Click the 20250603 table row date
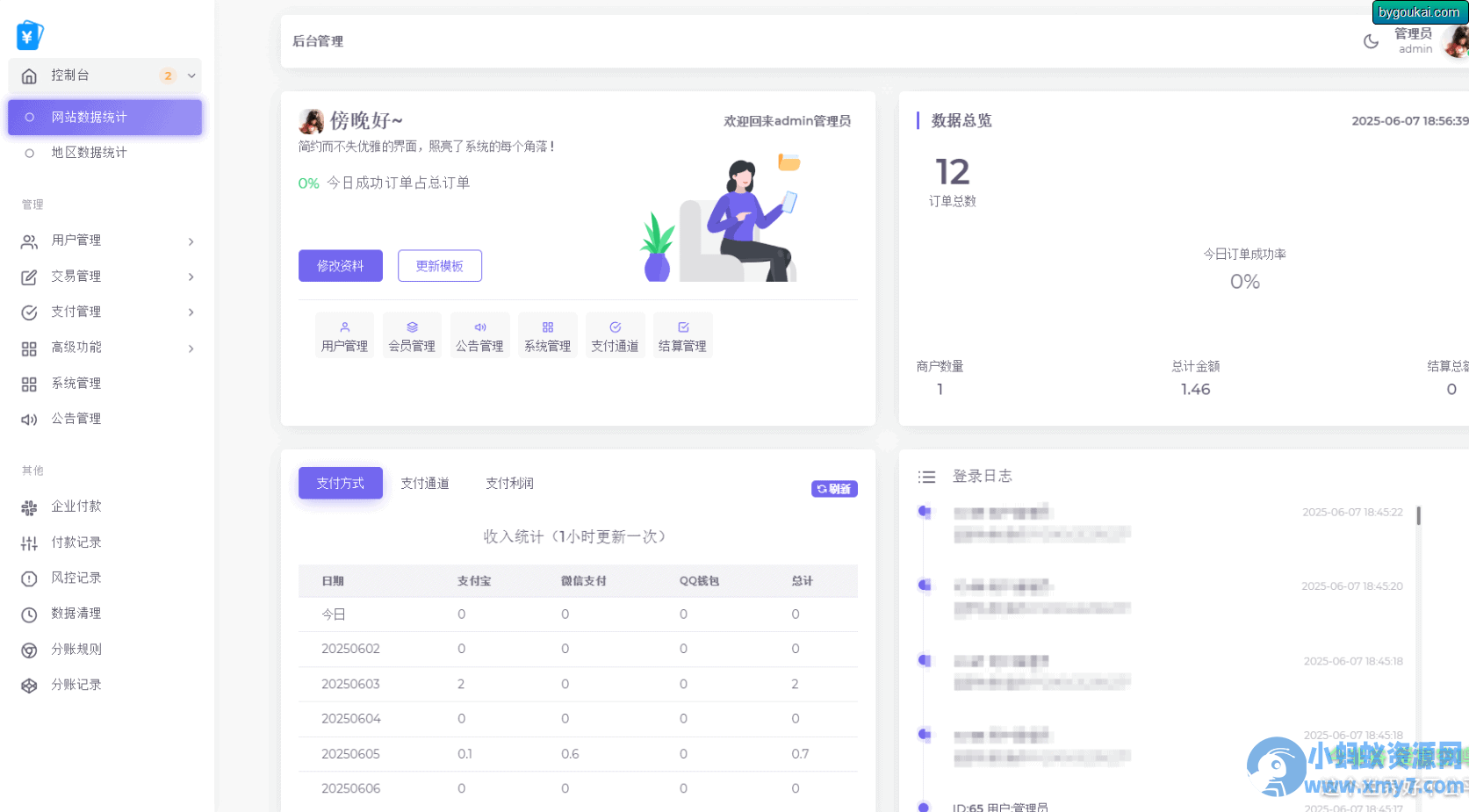1469x812 pixels. pos(350,684)
